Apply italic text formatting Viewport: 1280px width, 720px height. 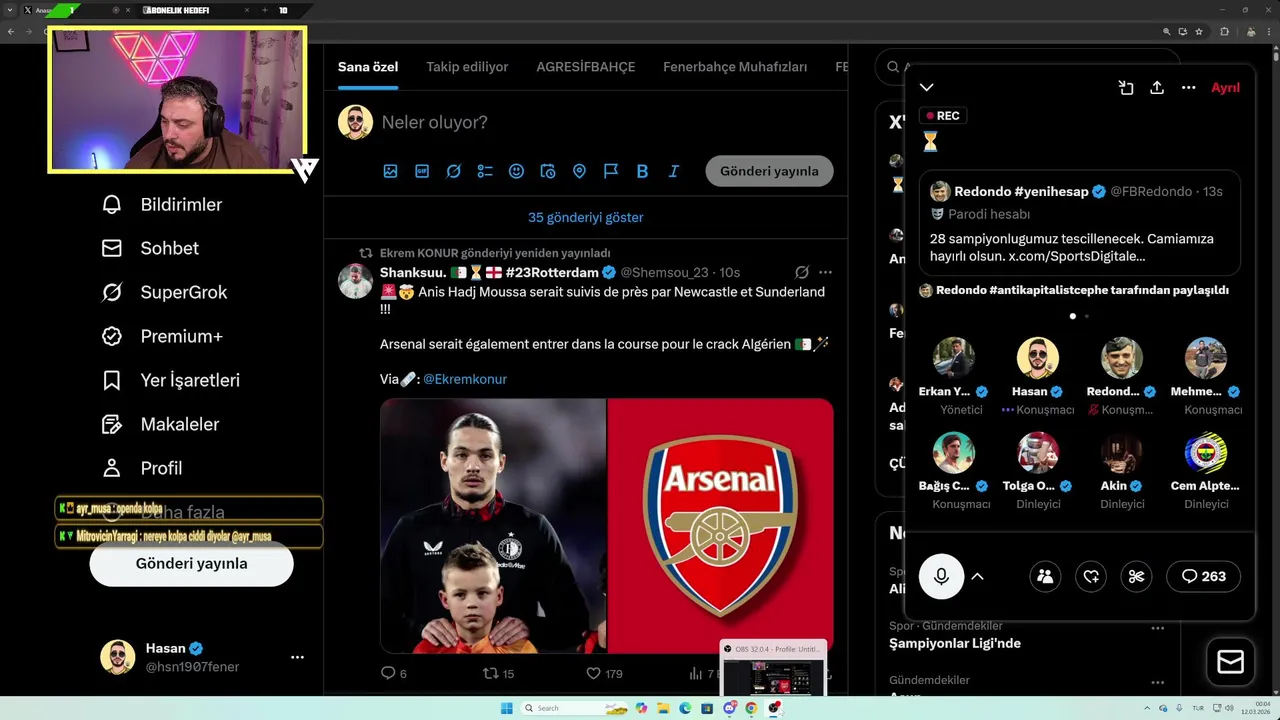[x=674, y=171]
